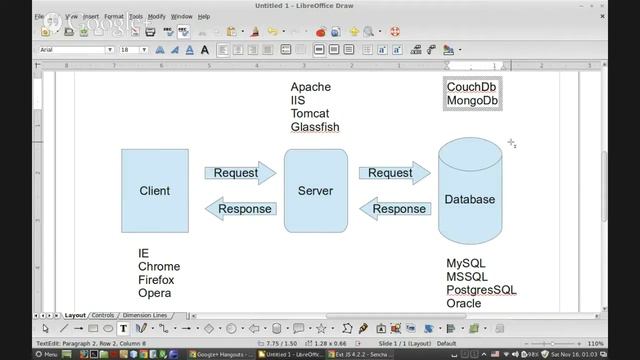
Task: Choose the Line drawing tool
Action: 64,329
